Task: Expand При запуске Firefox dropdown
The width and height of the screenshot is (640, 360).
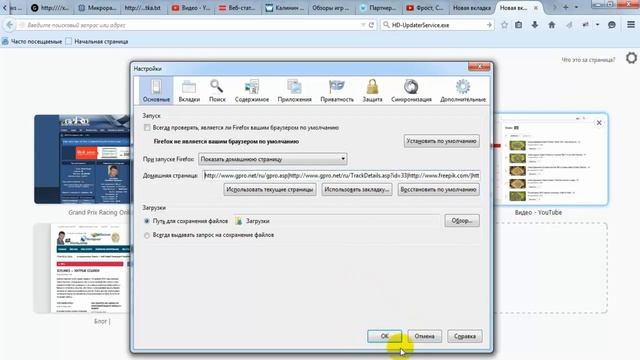Action: pos(273,159)
